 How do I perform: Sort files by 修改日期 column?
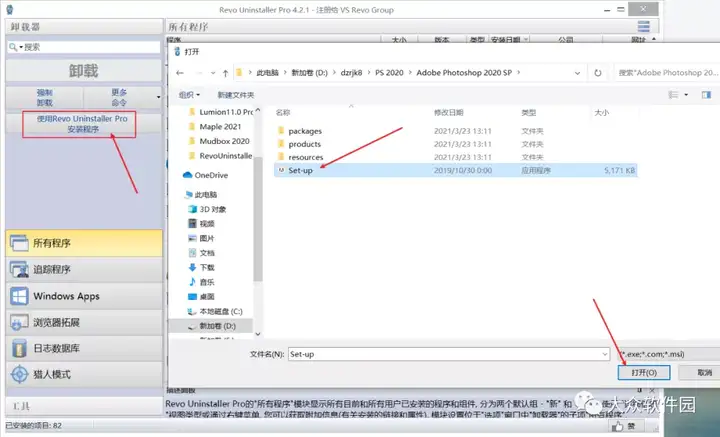pyautogui.click(x=448, y=112)
